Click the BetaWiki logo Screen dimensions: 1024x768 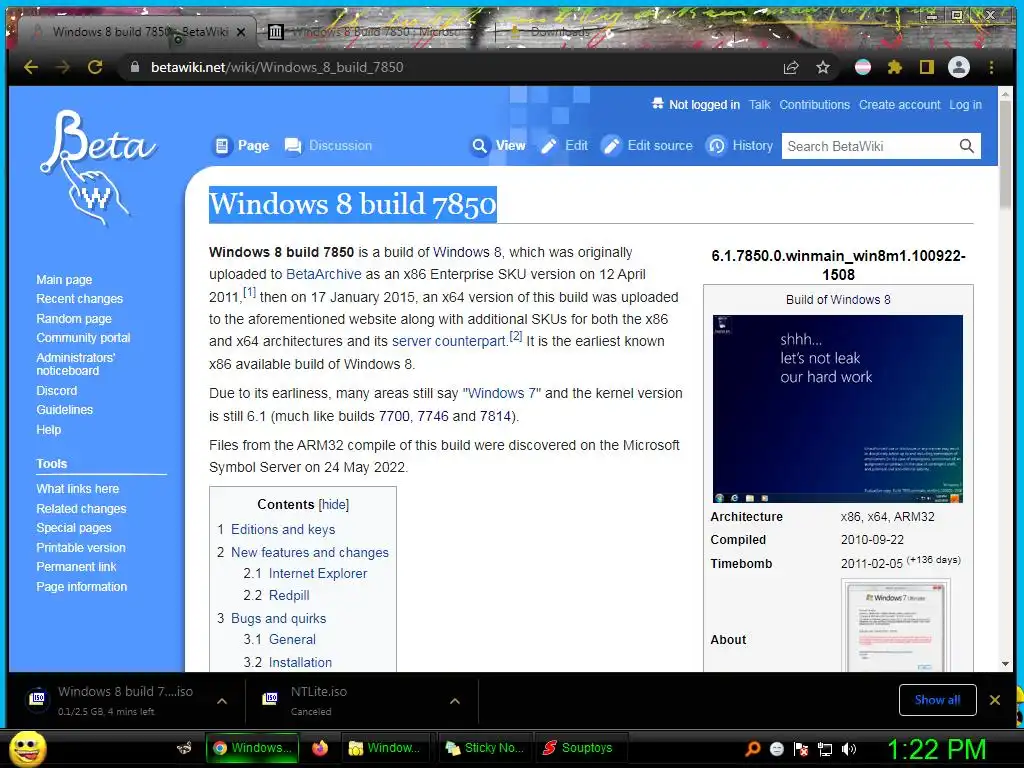[x=98, y=168]
